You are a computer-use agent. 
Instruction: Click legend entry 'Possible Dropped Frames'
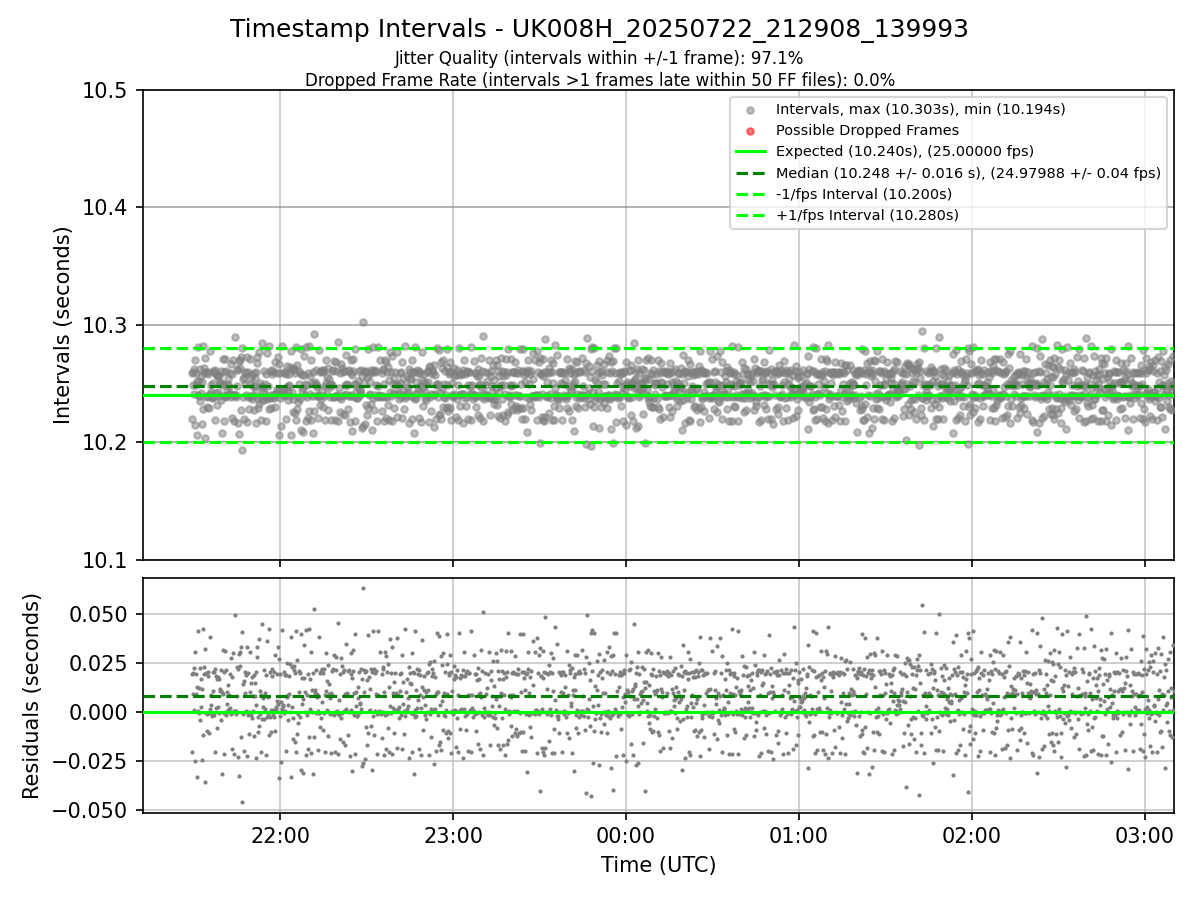point(867,130)
